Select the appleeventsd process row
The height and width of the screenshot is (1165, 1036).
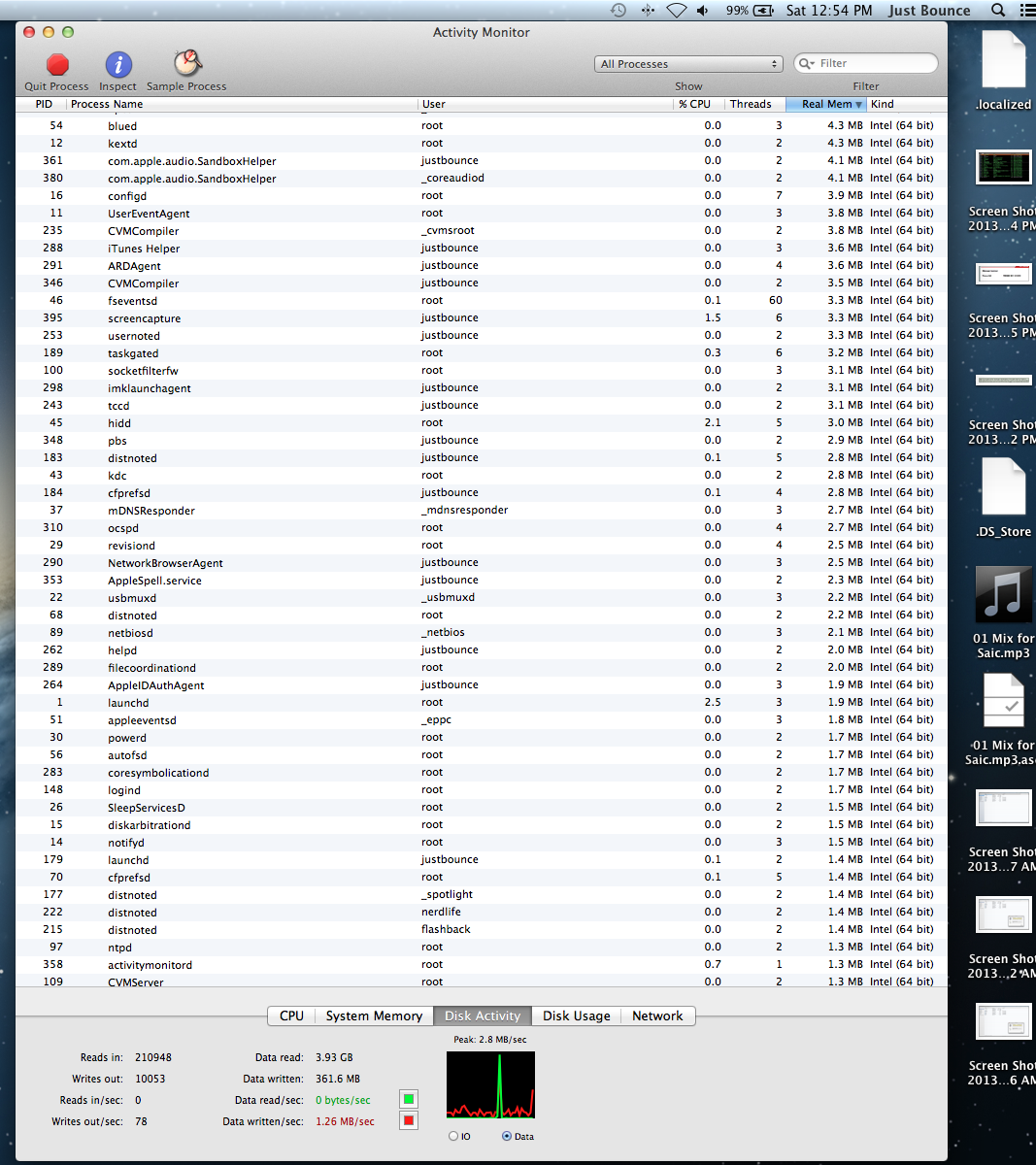481,719
